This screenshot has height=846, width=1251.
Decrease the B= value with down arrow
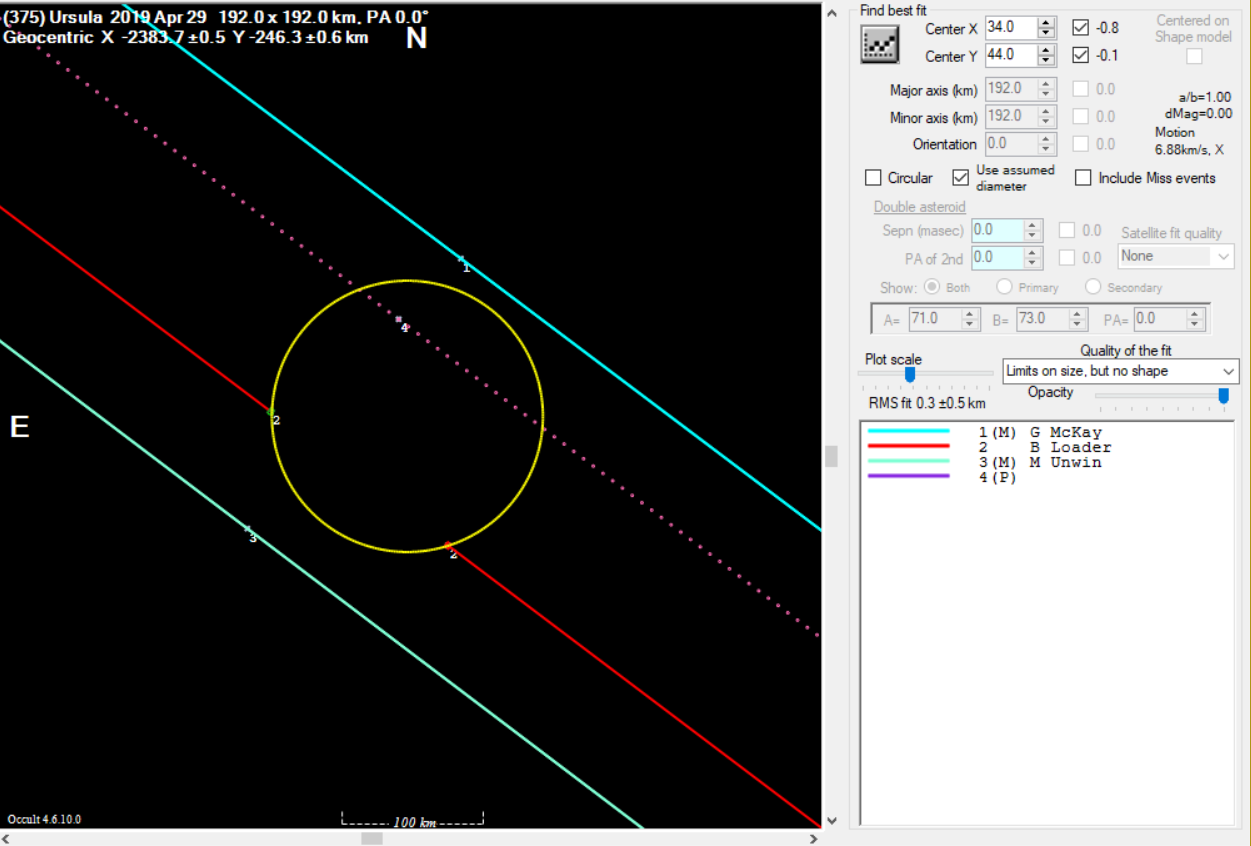[x=1077, y=325]
